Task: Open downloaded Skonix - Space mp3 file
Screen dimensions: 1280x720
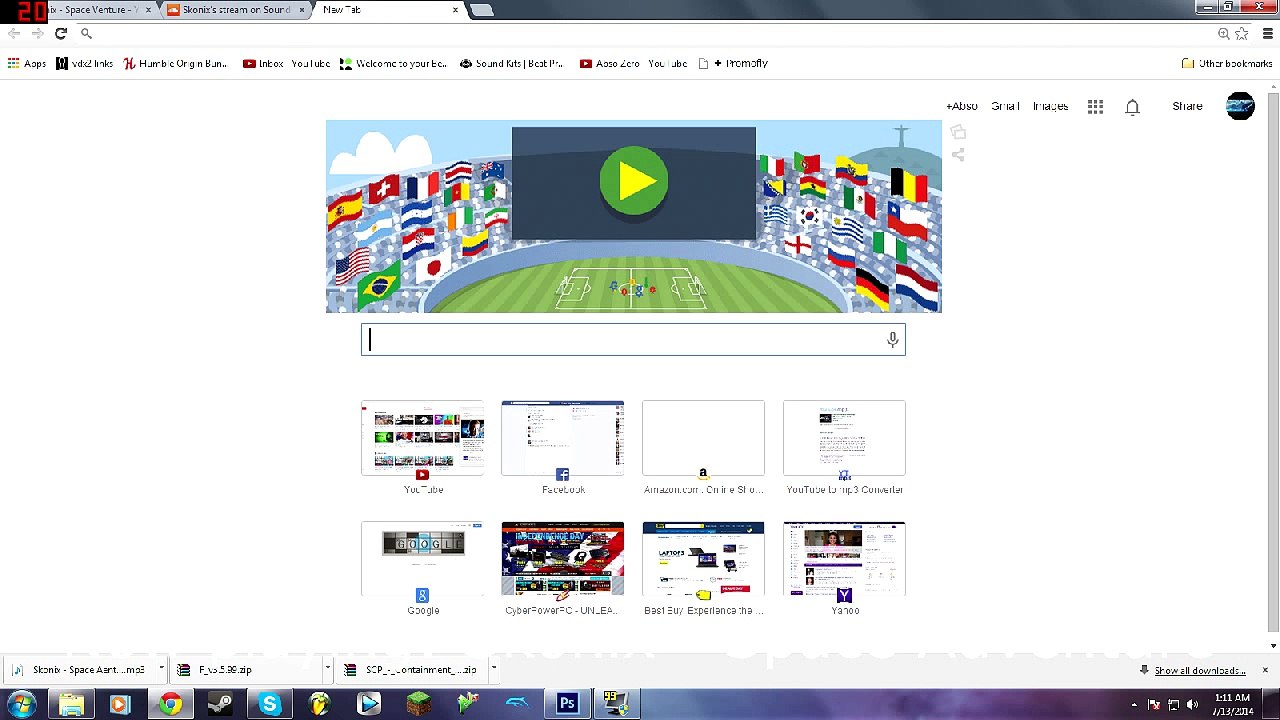Action: pos(79,670)
